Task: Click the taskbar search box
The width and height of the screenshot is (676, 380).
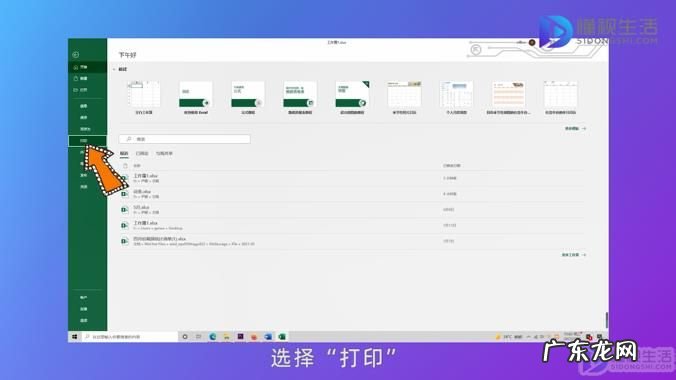Action: click(x=129, y=337)
